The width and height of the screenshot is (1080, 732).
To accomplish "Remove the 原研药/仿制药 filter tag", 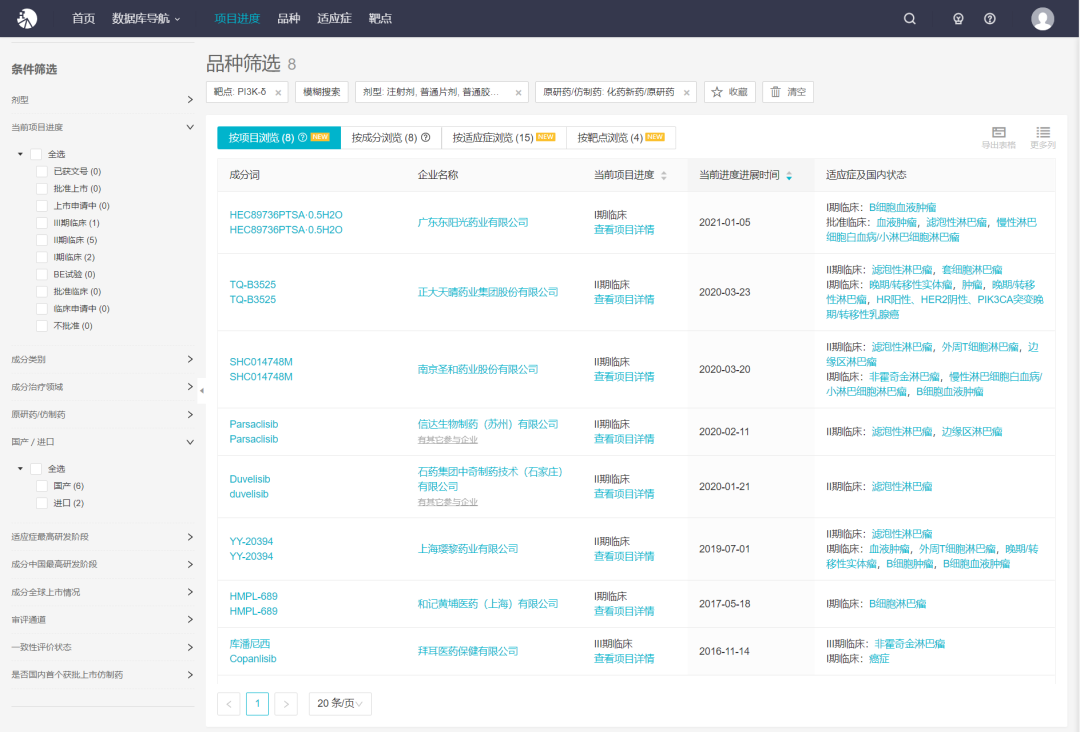I will (687, 92).
